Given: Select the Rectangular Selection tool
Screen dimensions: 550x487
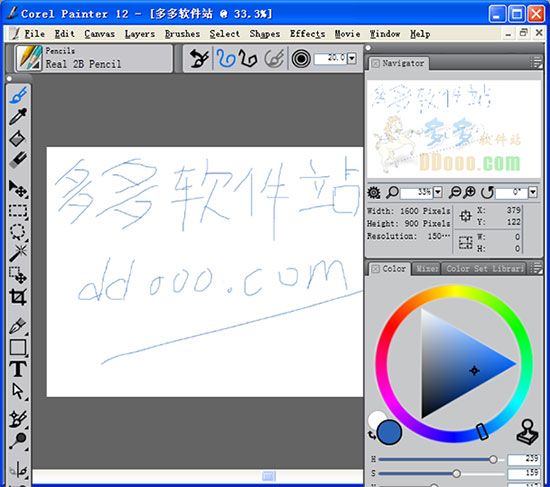Looking at the screenshot, I should 18,211.
